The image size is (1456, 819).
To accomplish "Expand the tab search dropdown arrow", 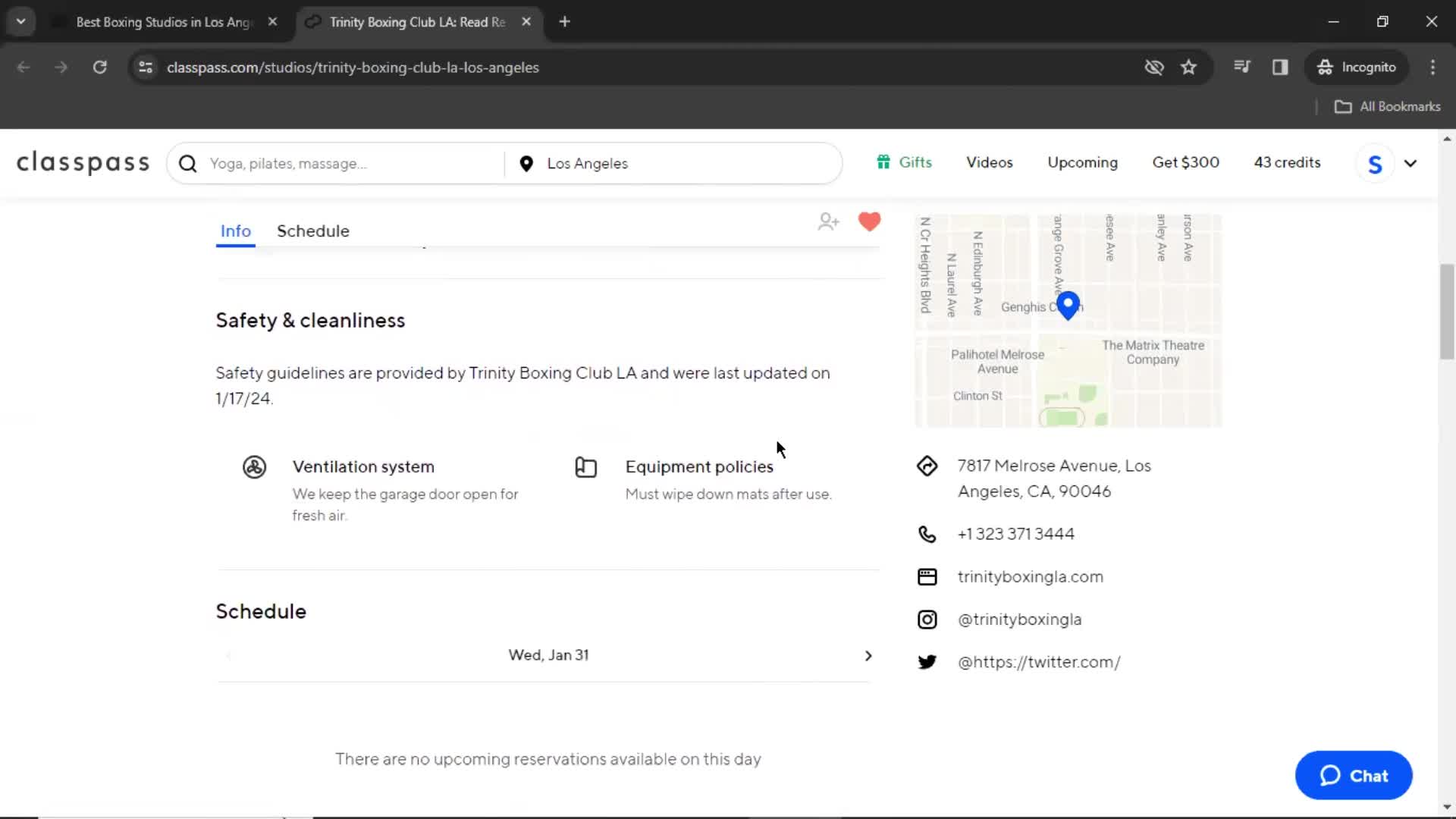I will coord(21,22).
